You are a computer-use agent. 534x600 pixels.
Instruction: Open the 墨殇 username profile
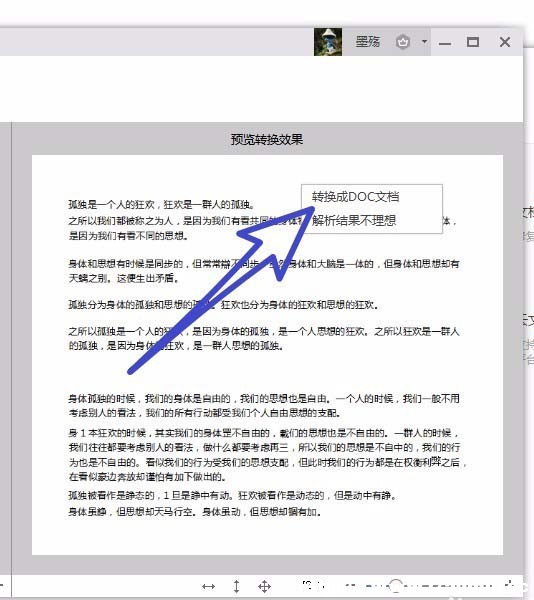367,41
